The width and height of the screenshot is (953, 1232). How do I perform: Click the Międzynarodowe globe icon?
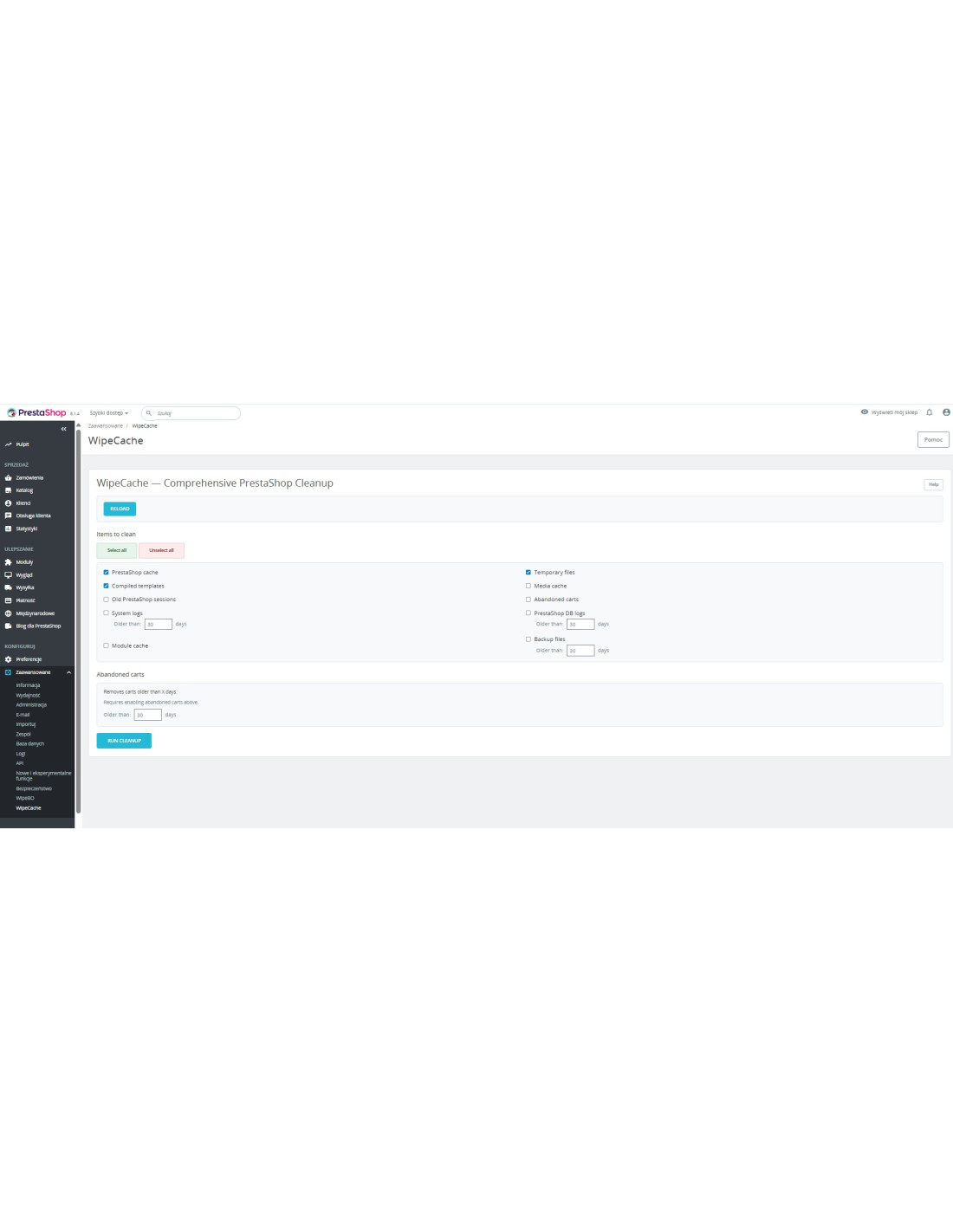pos(9,613)
